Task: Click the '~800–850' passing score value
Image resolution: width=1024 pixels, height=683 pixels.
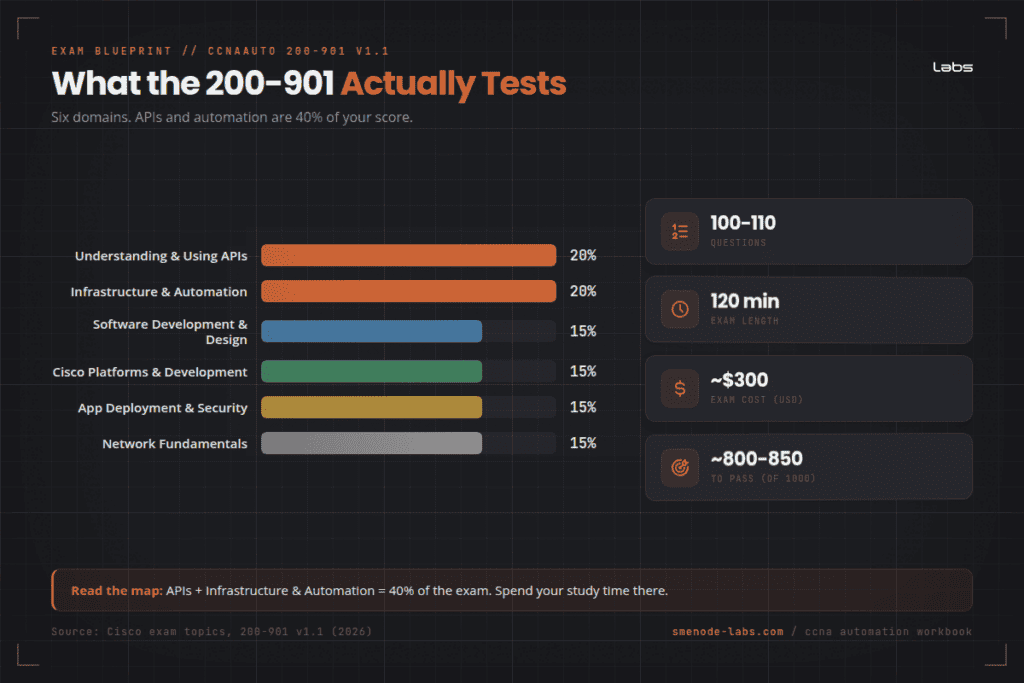Action: 756,458
